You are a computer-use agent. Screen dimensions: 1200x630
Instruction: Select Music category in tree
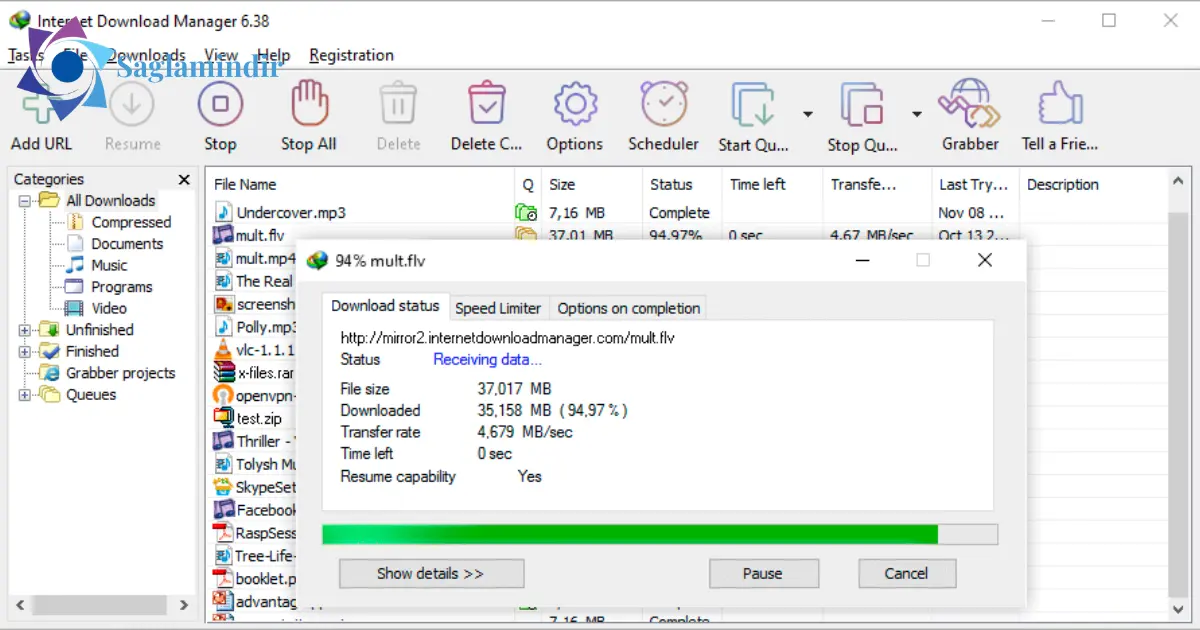109,265
